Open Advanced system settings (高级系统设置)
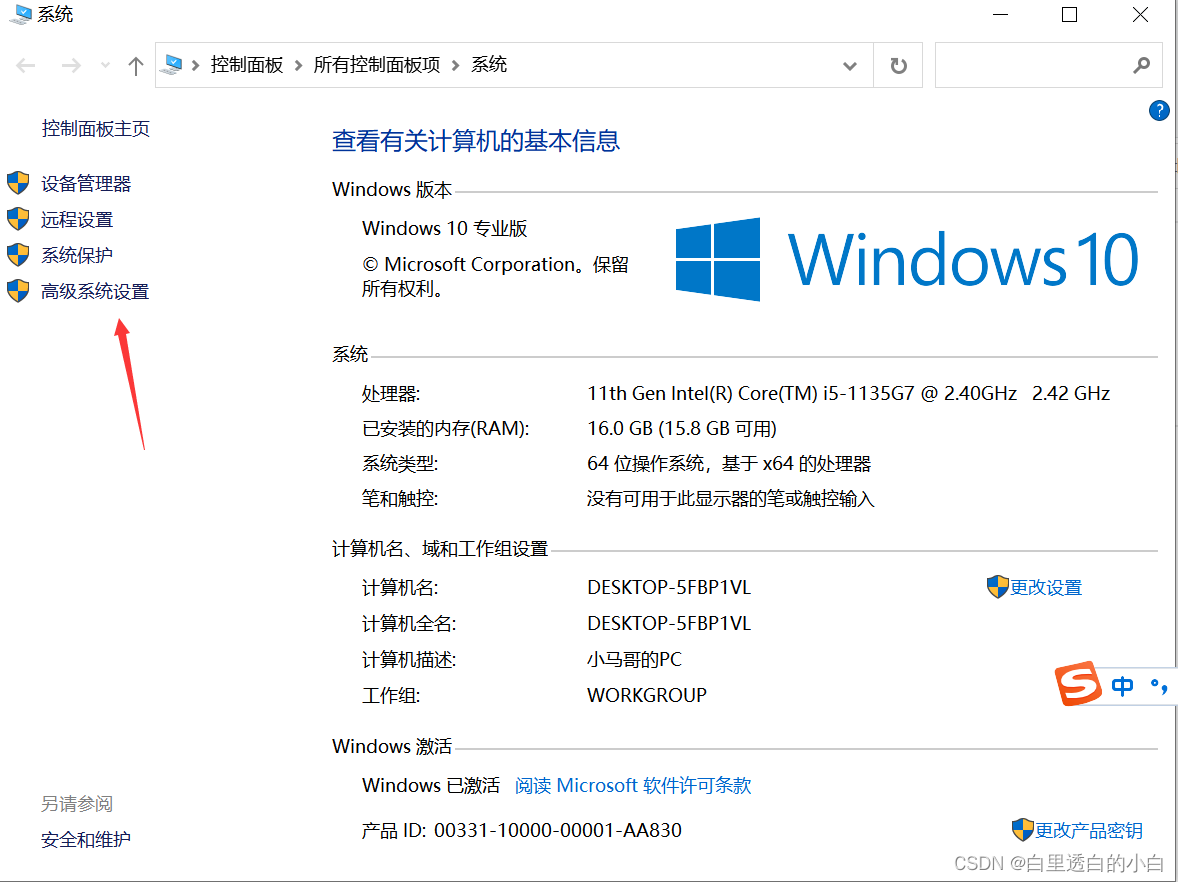The image size is (1178, 882). [x=95, y=291]
